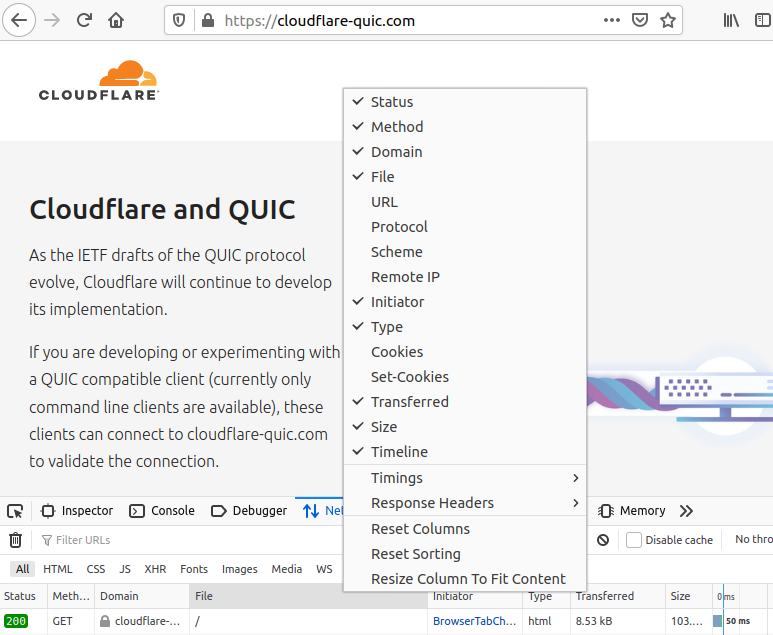Filter requests by JS
Screen dimensions: 773x635
[x=125, y=569]
